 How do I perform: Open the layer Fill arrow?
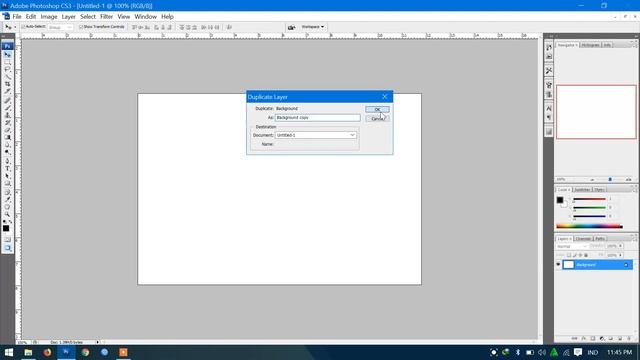pyautogui.click(x=620, y=255)
